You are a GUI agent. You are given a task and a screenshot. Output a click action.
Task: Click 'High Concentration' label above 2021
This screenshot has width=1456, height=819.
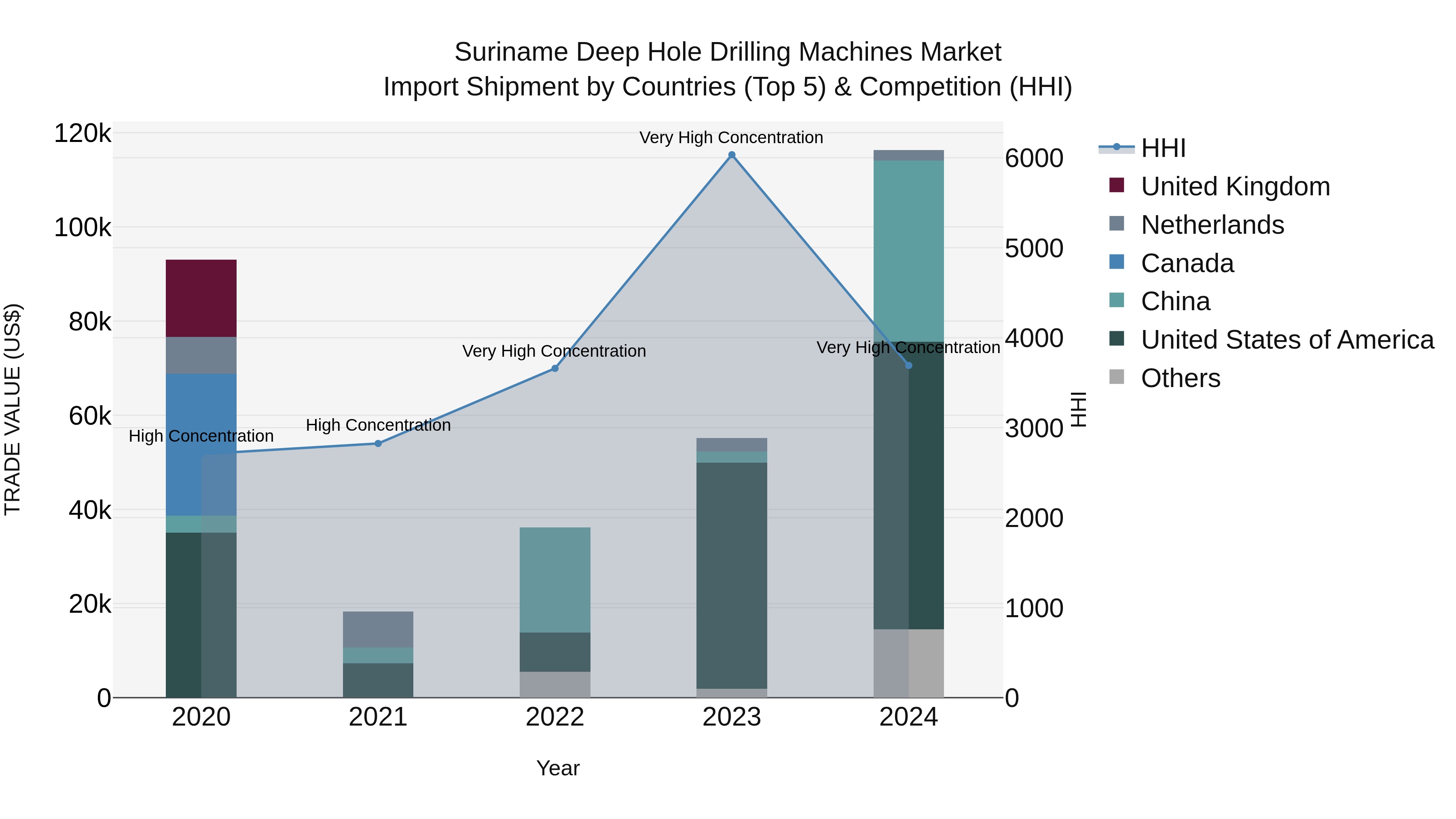pyautogui.click(x=378, y=425)
